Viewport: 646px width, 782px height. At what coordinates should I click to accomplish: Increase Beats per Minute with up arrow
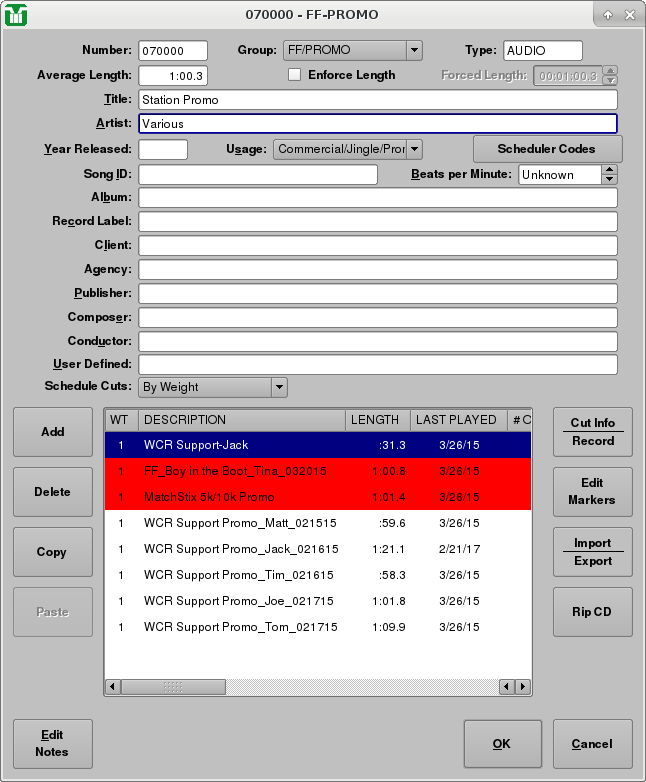609,169
